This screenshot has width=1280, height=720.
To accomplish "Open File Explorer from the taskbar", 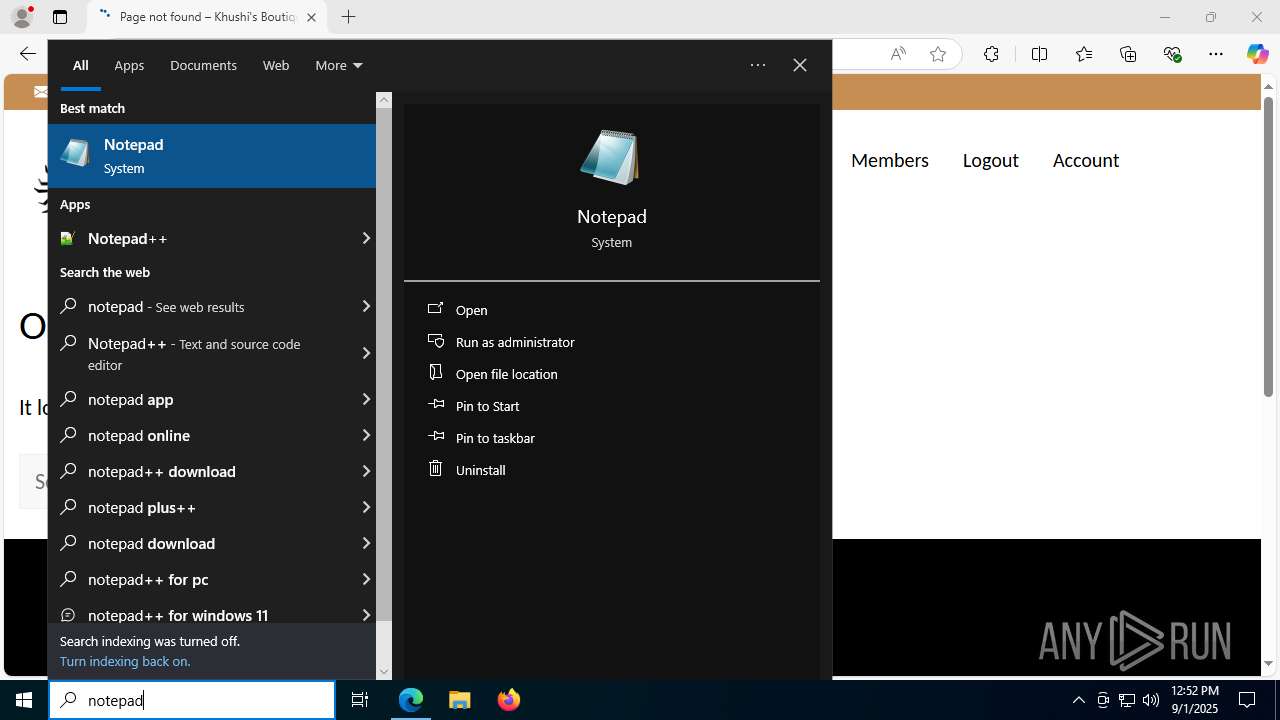I will 460,700.
